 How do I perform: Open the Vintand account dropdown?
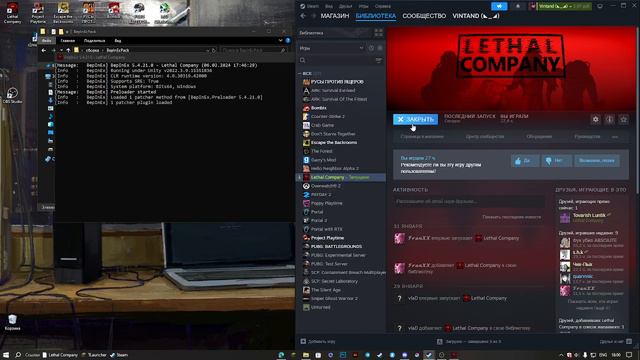(x=564, y=6)
